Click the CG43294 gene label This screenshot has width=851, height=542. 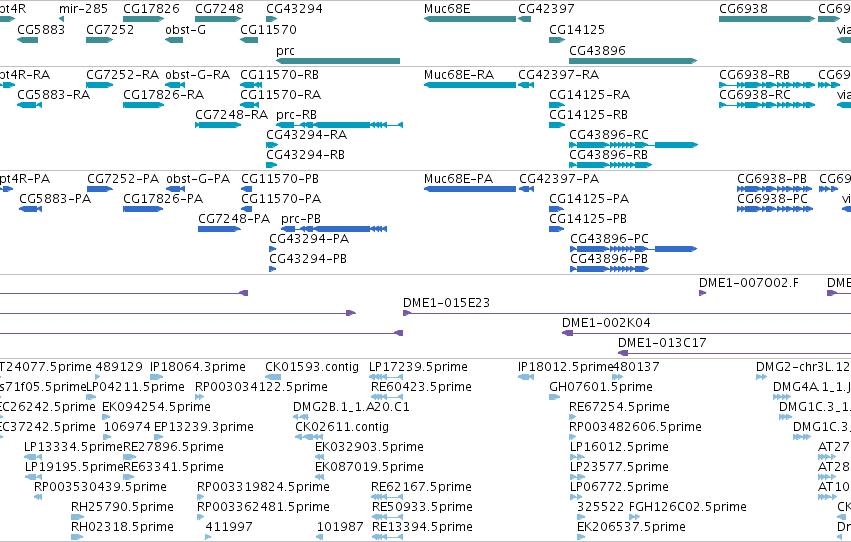[x=295, y=9]
